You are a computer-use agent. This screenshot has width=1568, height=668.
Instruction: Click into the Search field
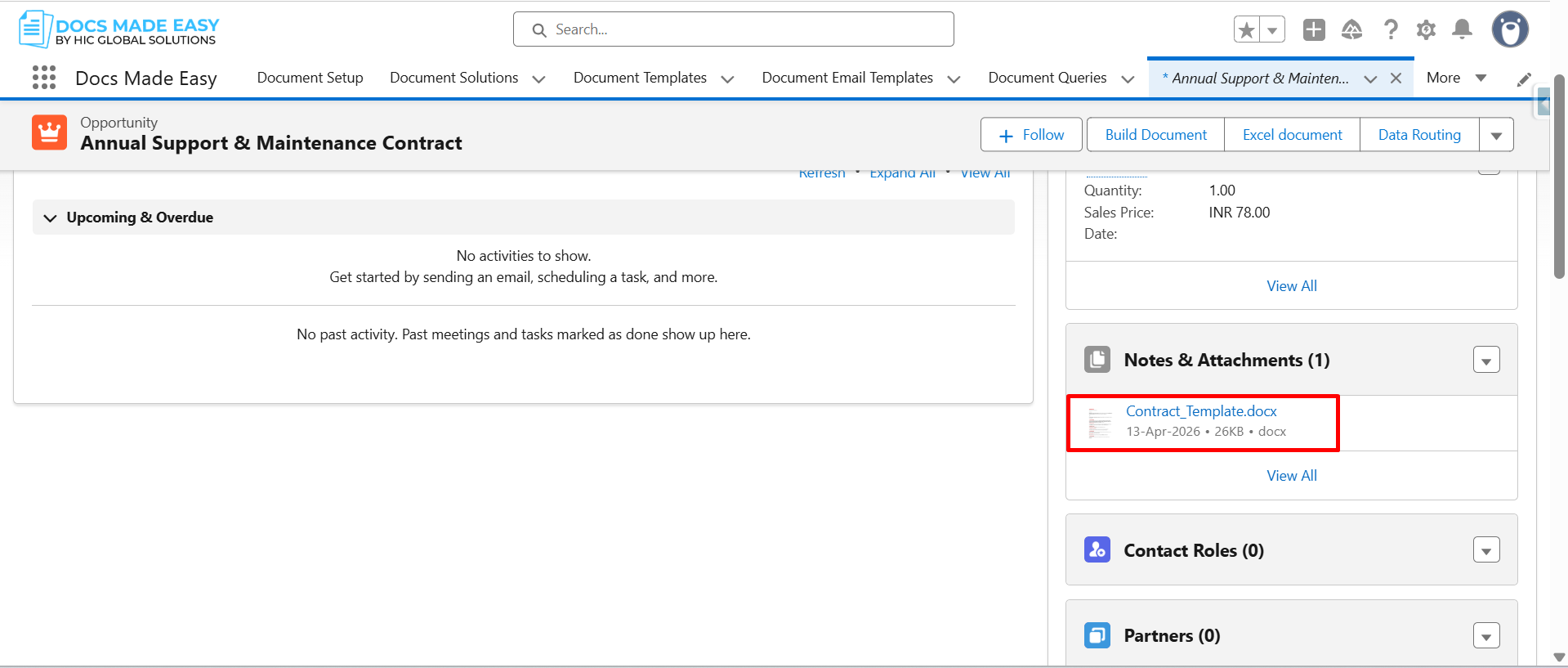pyautogui.click(x=734, y=29)
